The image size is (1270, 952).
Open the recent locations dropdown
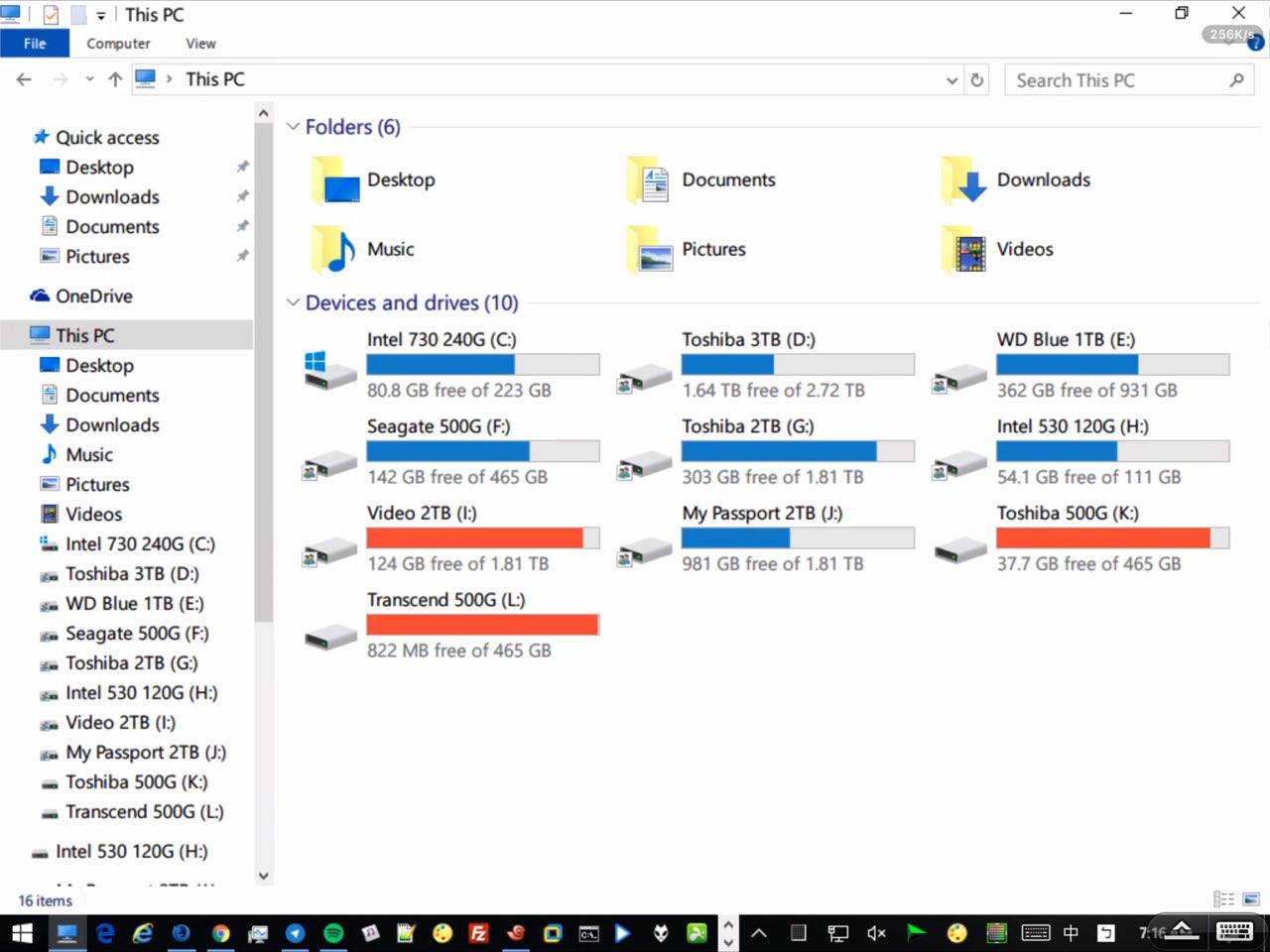coord(89,79)
